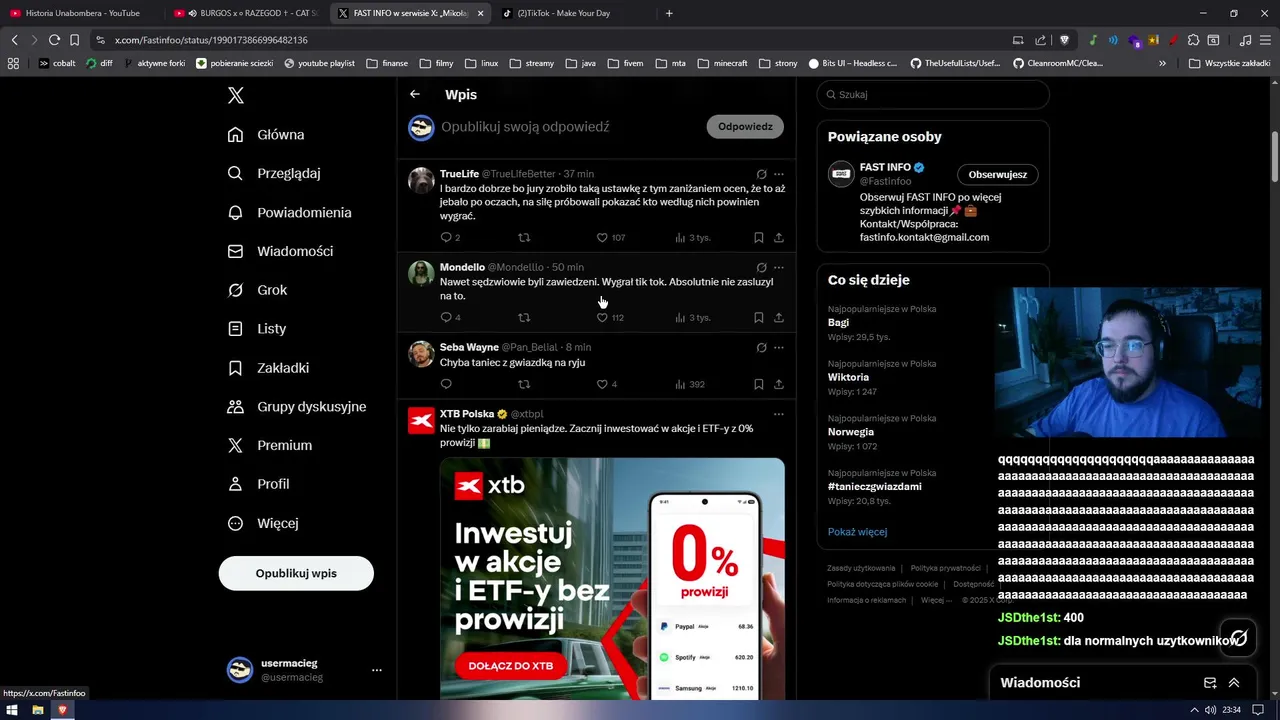Open more options on Mondello reply
Image resolution: width=1280 pixels, height=720 pixels.
(x=779, y=268)
